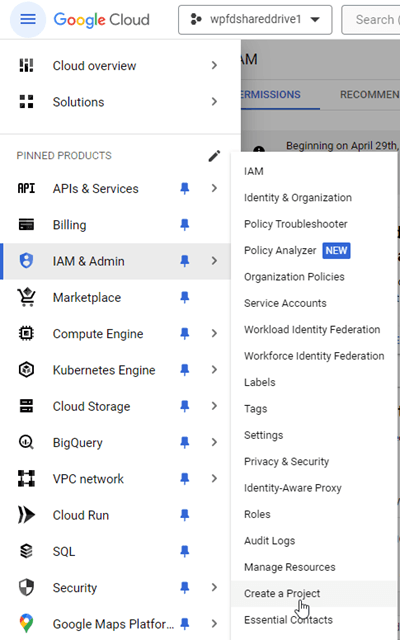Expand Compute Engine submenu arrow
The image size is (400, 640).
[x=214, y=334]
